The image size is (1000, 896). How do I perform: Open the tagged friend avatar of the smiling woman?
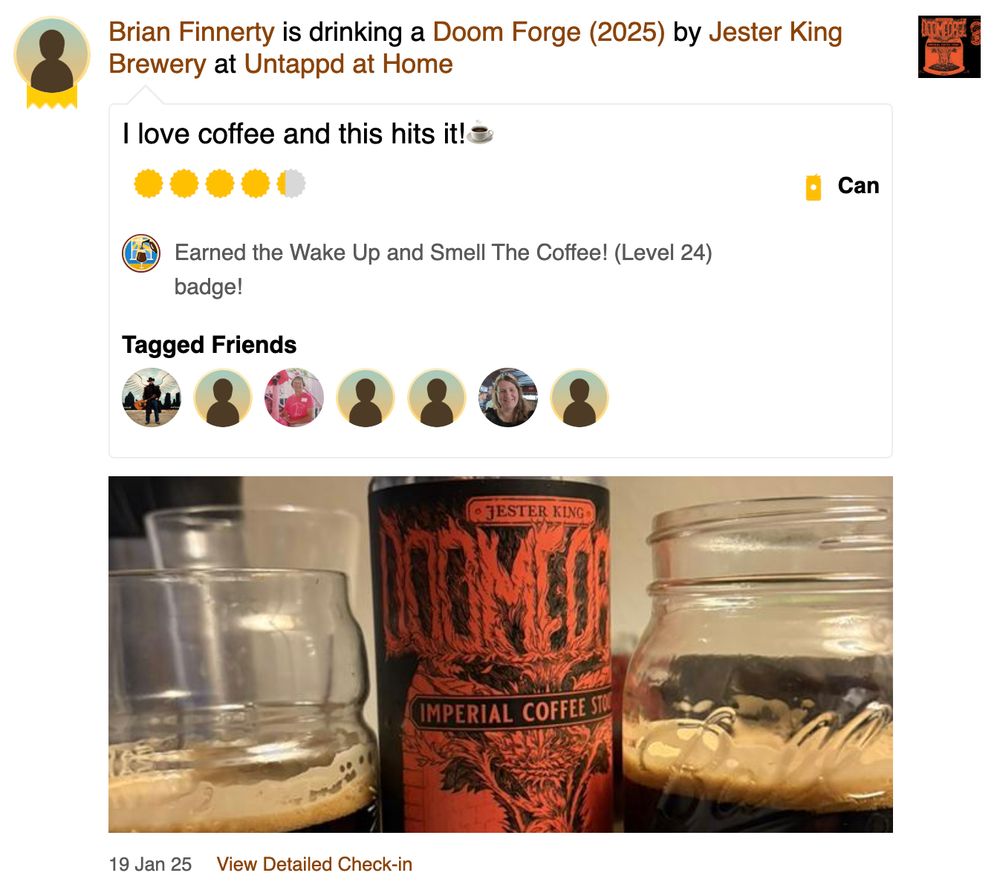(508, 397)
